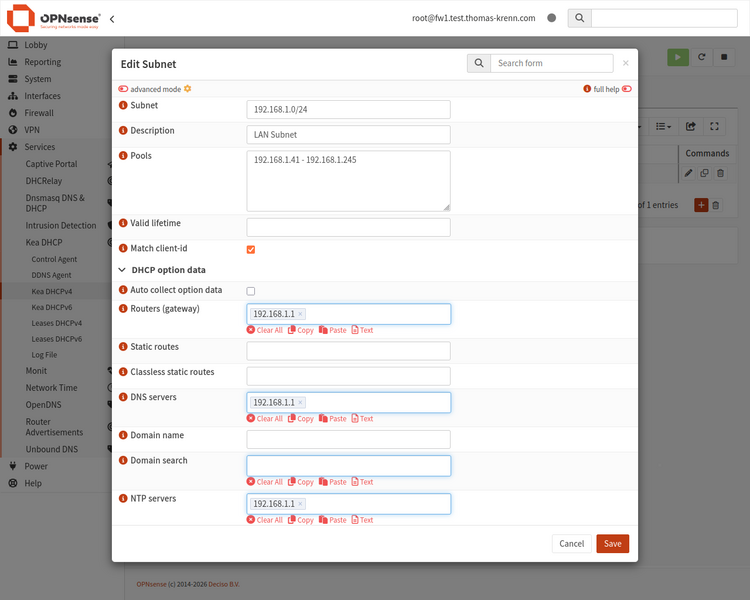Click Paste under Routers (gateway)

pyautogui.click(x=333, y=330)
